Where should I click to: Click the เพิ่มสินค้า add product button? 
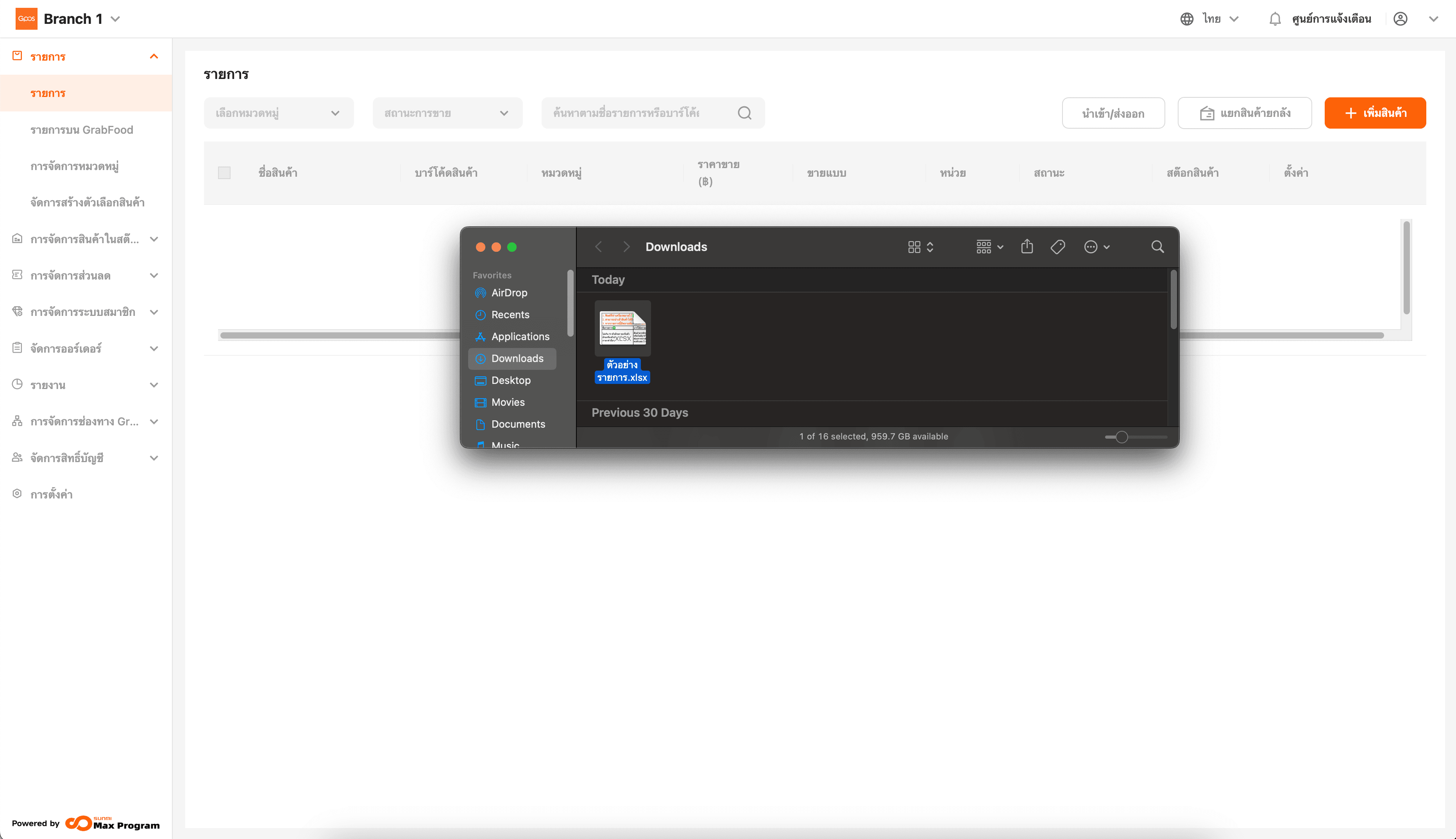click(x=1375, y=113)
